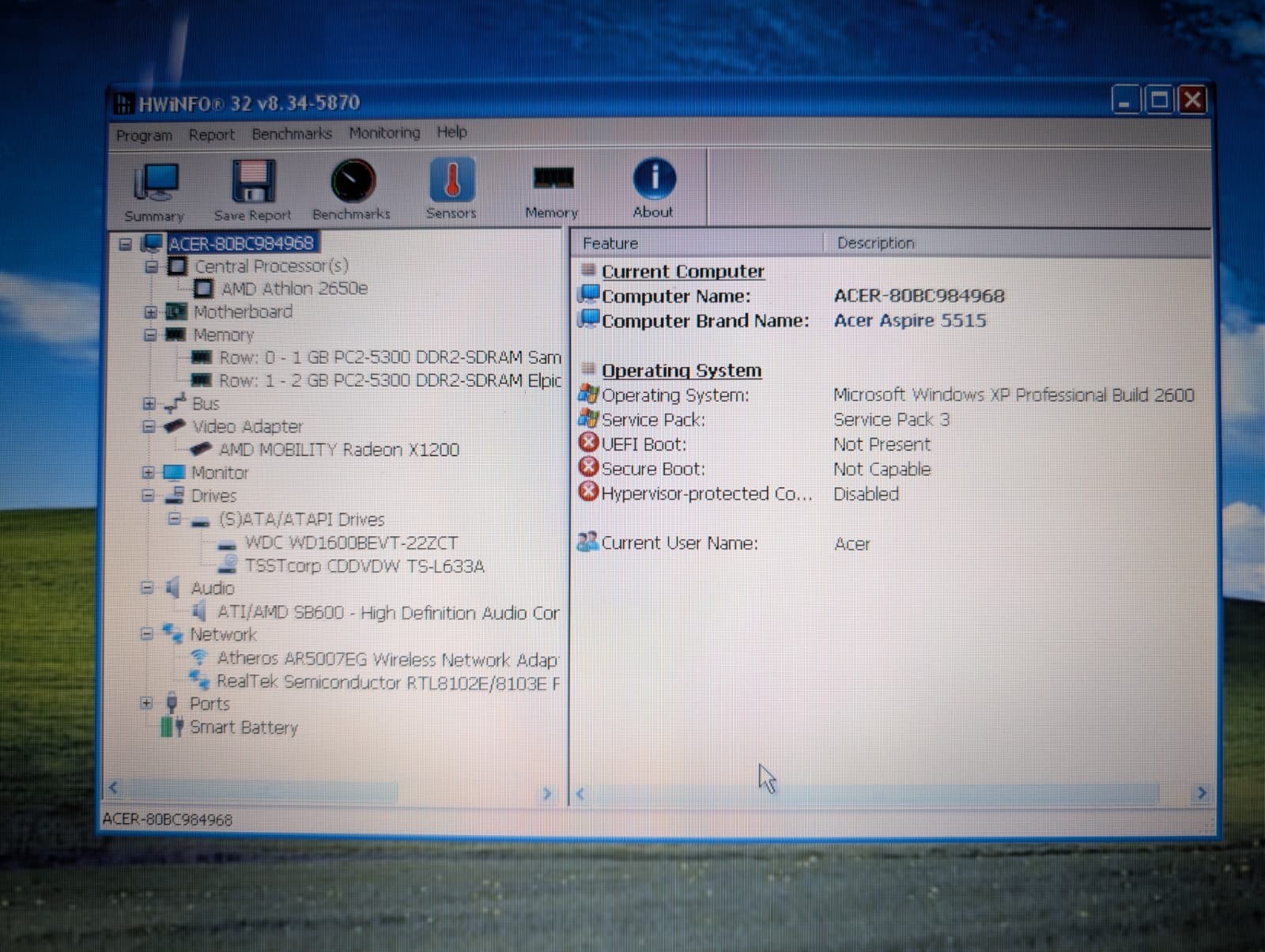The height and width of the screenshot is (952, 1265).
Task: Click right arrow of details pane scrollbar
Action: coord(1201,792)
